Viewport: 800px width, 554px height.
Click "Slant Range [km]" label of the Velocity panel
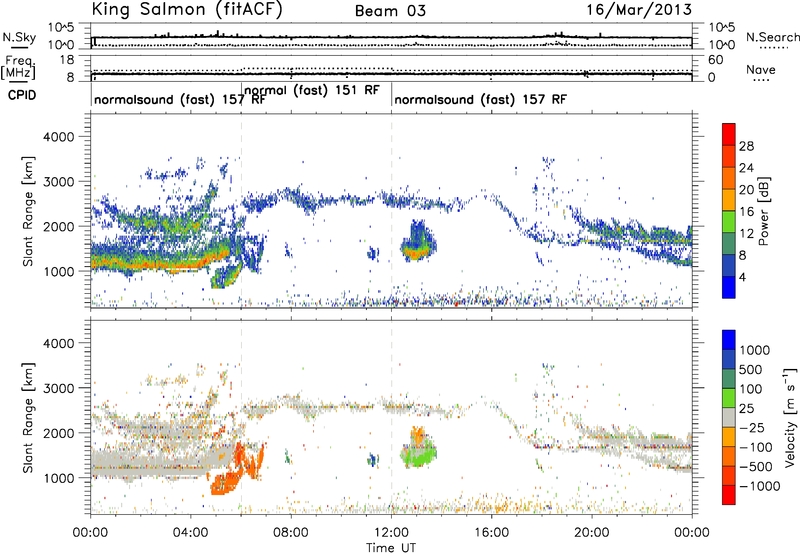click(x=28, y=417)
